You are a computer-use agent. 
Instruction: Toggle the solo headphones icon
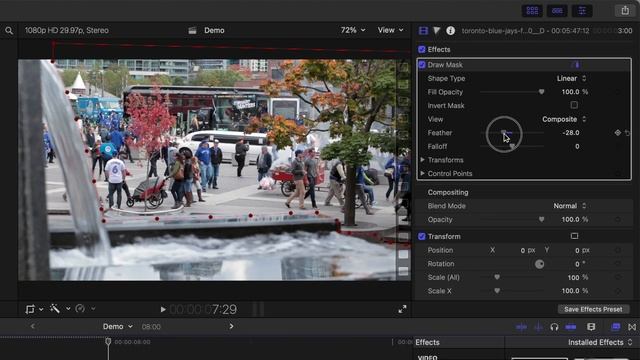(x=554, y=327)
